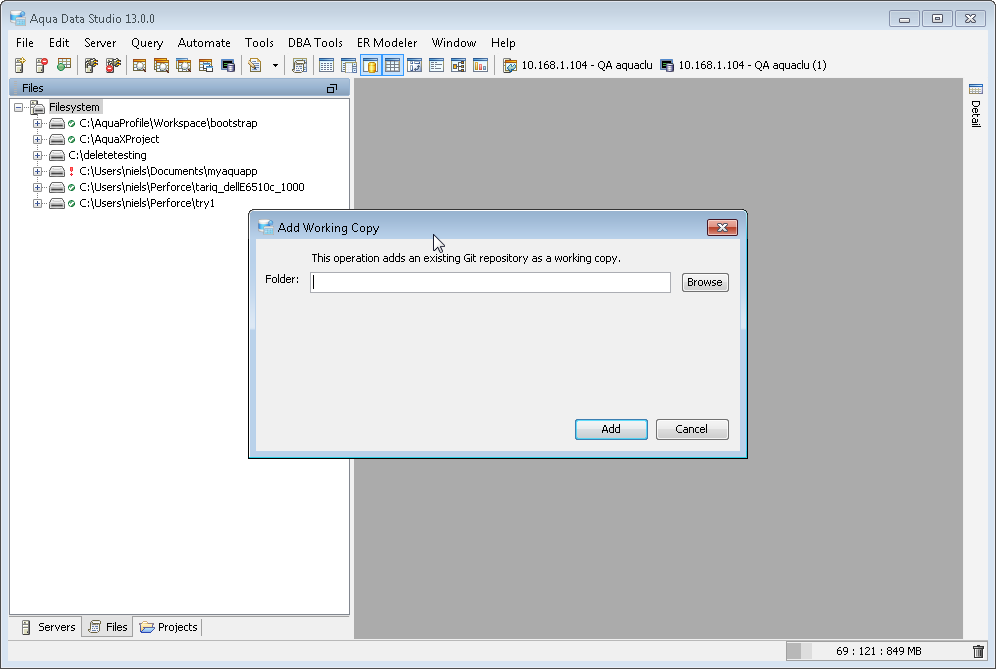This screenshot has height=669, width=996.
Task: Expand the C:\AquaXProject node
Action: click(37, 139)
